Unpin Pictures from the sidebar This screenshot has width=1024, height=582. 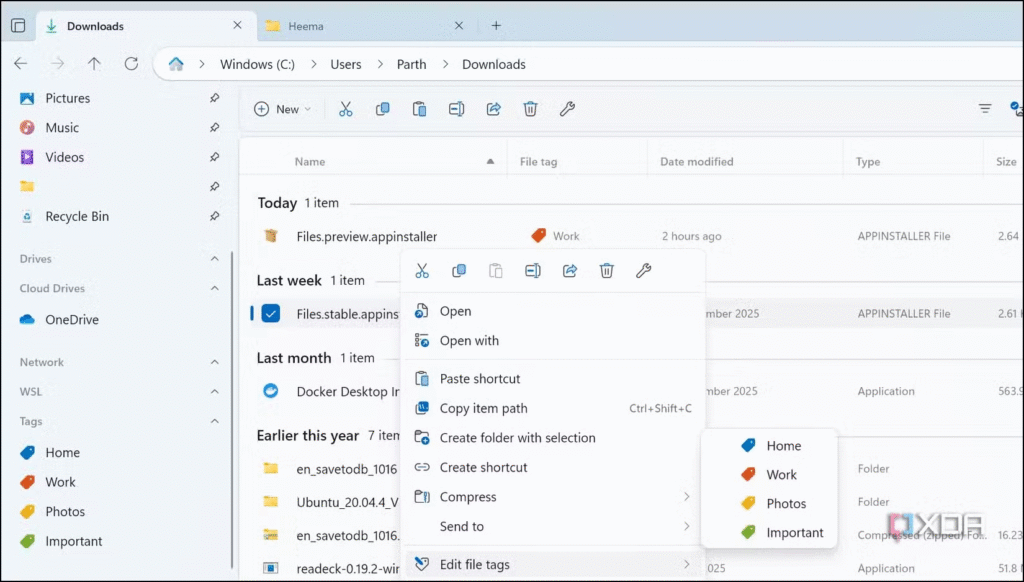(214, 98)
